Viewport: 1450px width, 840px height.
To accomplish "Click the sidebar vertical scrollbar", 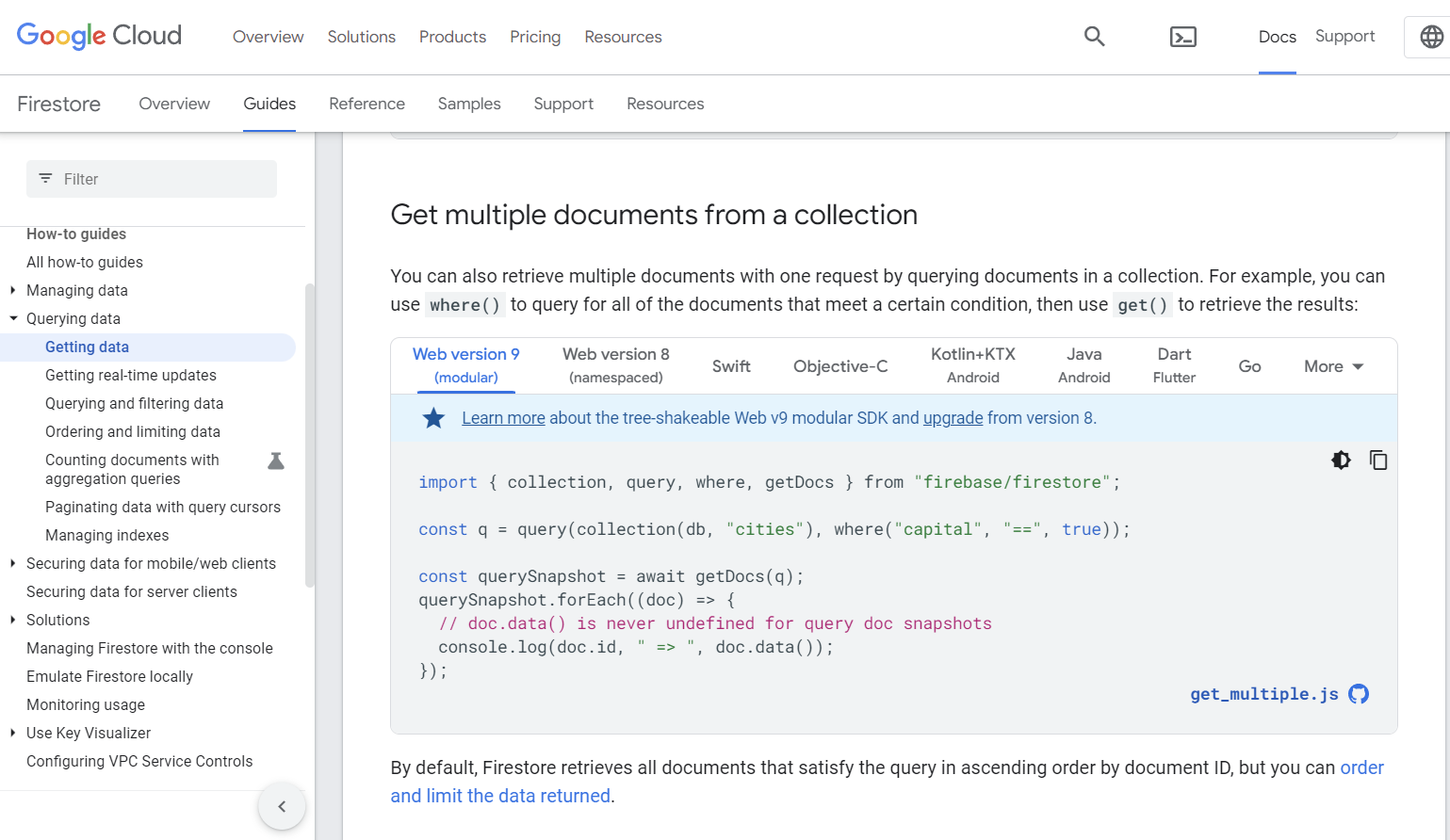I will pyautogui.click(x=309, y=435).
